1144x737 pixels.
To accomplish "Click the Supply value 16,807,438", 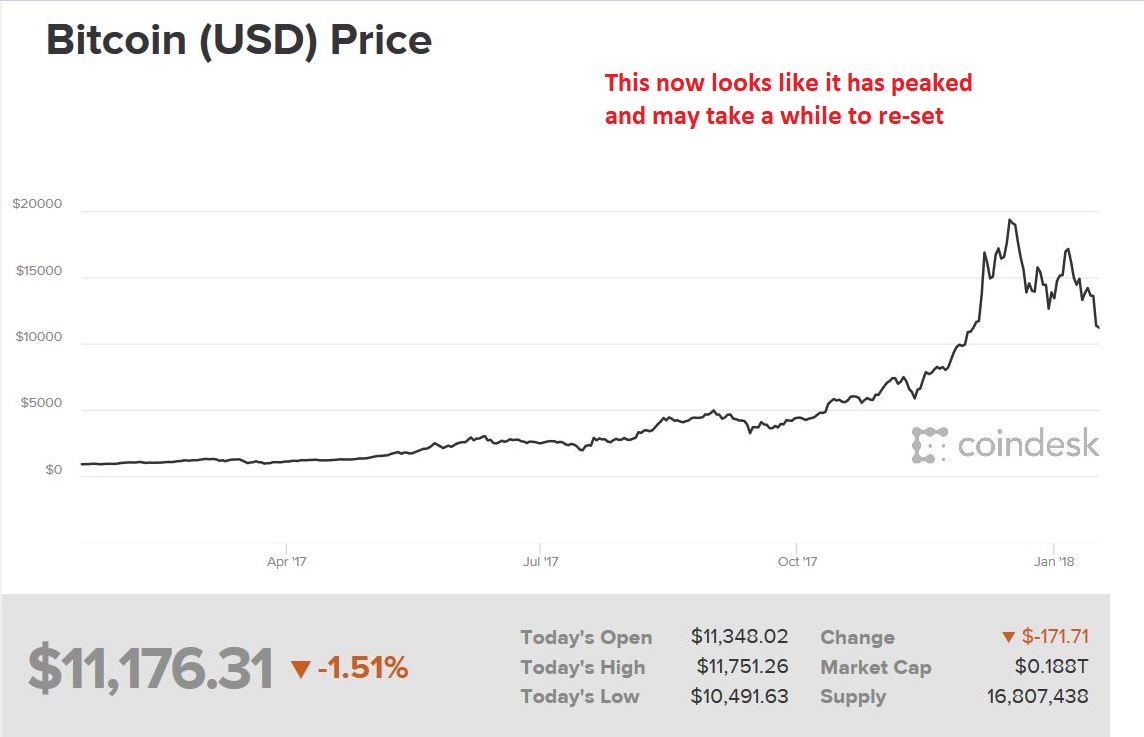I will point(1039,696).
